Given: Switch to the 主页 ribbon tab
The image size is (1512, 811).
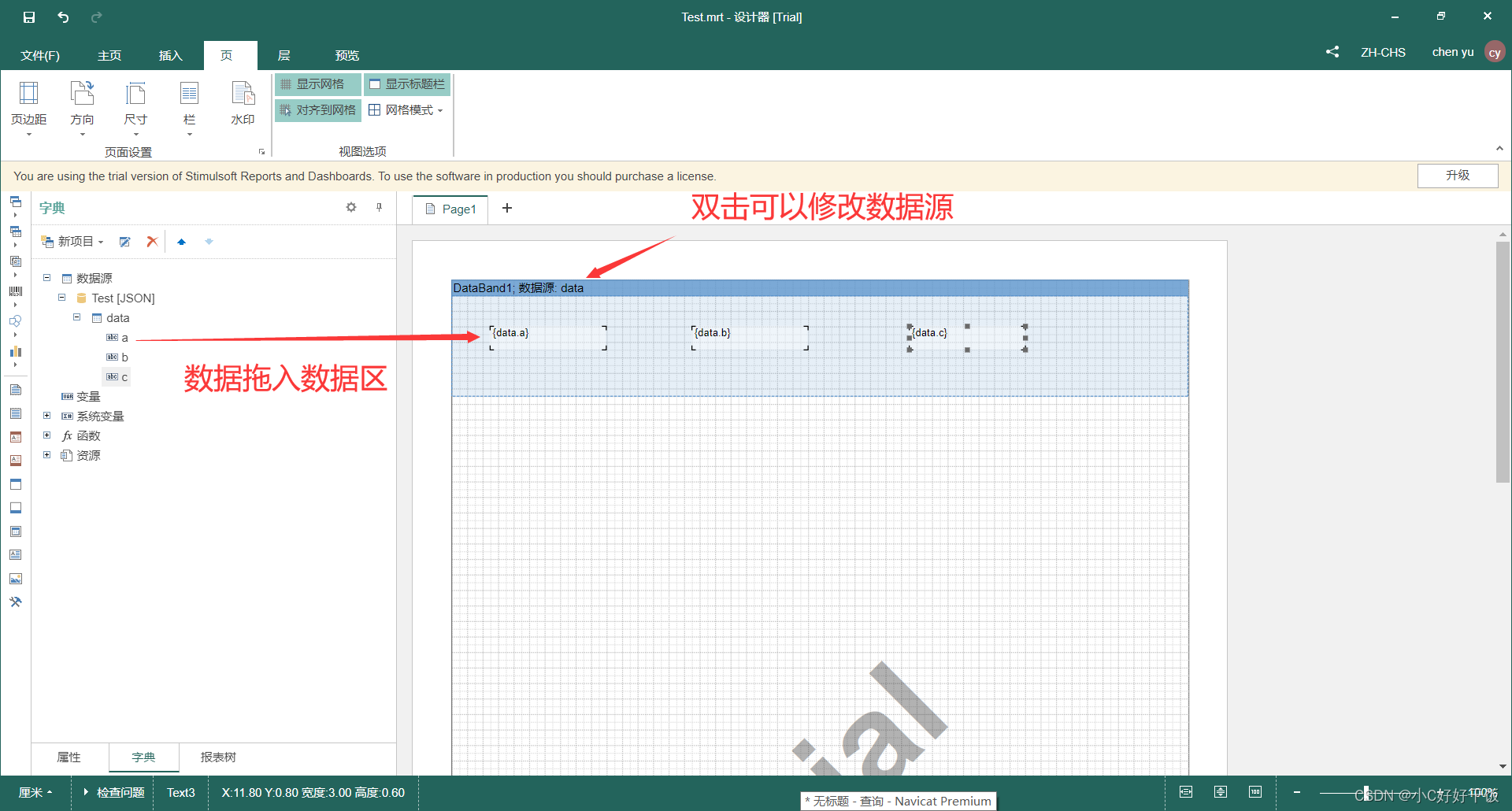Looking at the screenshot, I should (x=109, y=55).
